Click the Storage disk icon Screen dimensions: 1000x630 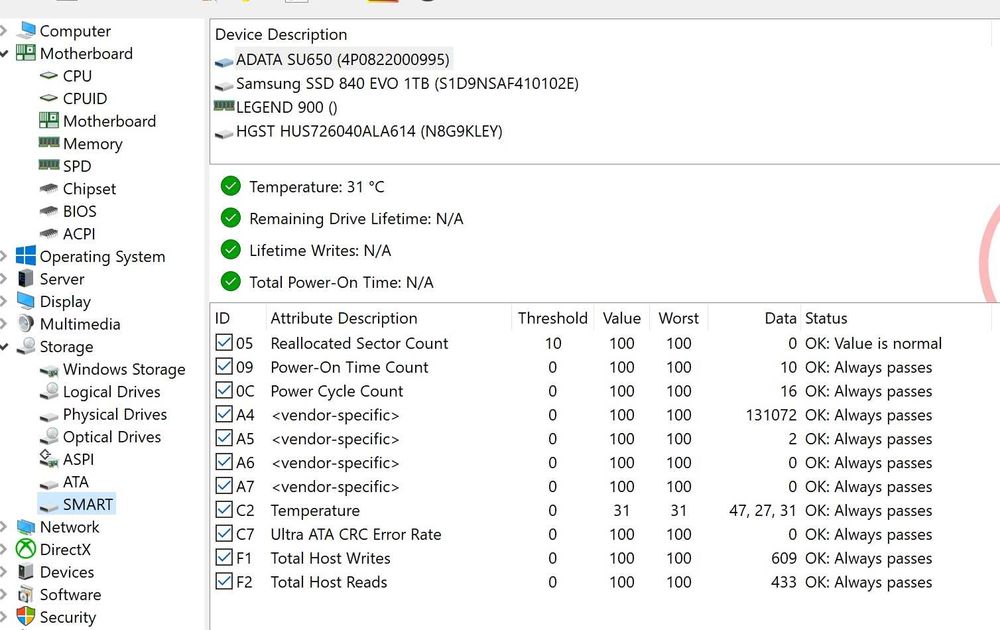[x=26, y=346]
